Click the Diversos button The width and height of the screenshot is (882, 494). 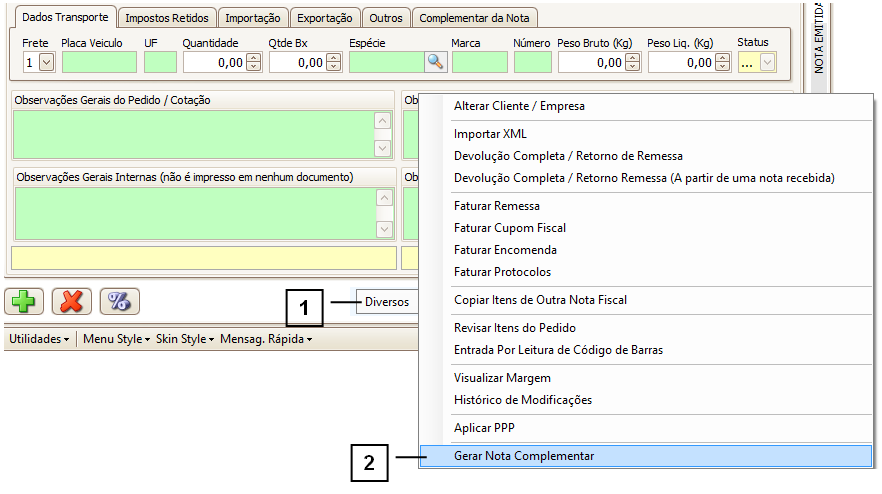point(386,302)
